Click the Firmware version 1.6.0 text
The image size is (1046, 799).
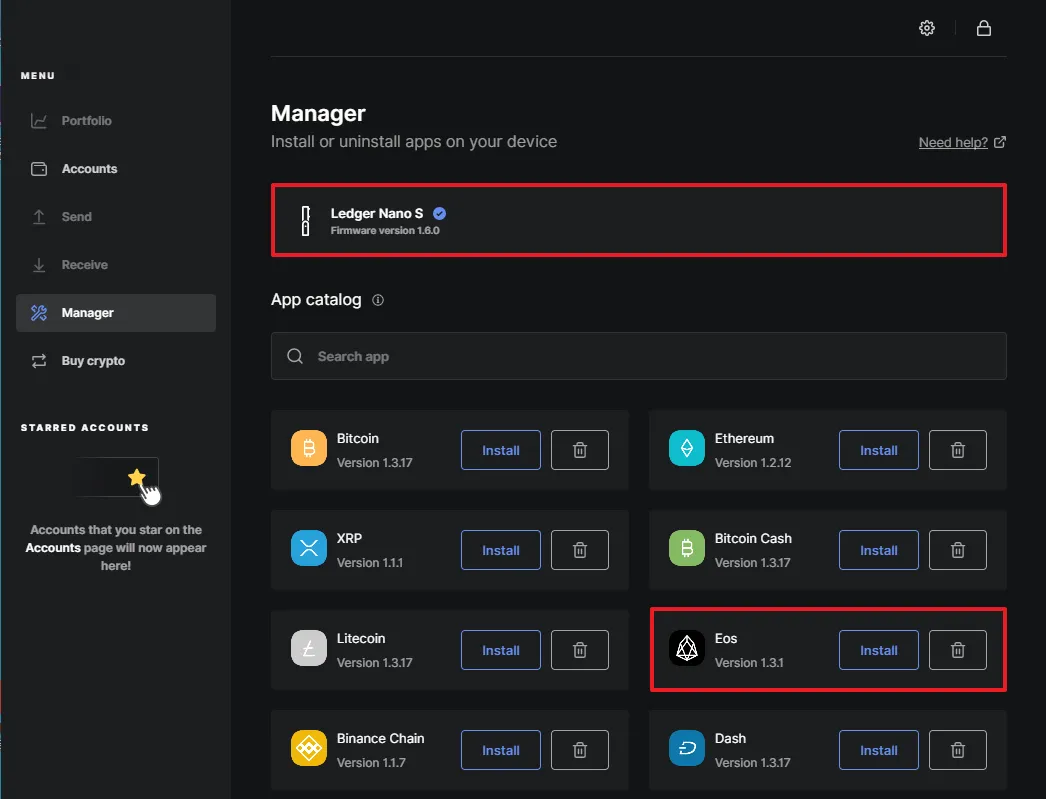(x=385, y=231)
